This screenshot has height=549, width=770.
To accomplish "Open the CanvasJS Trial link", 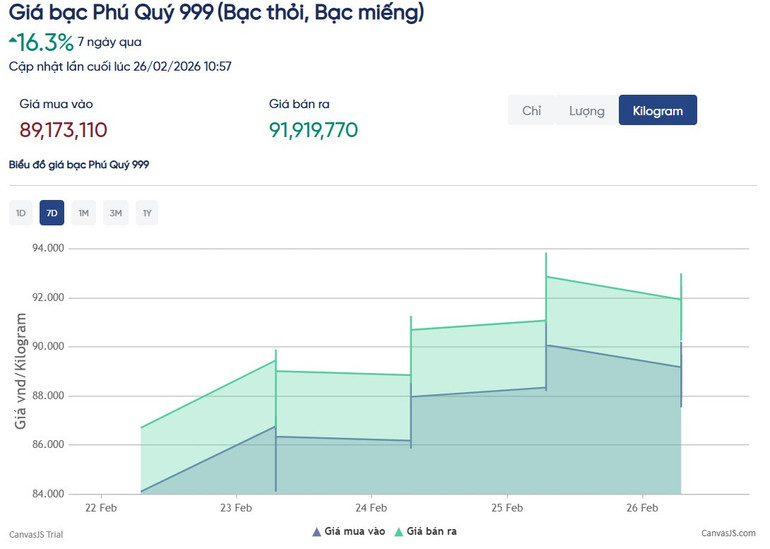I will 36,534.
